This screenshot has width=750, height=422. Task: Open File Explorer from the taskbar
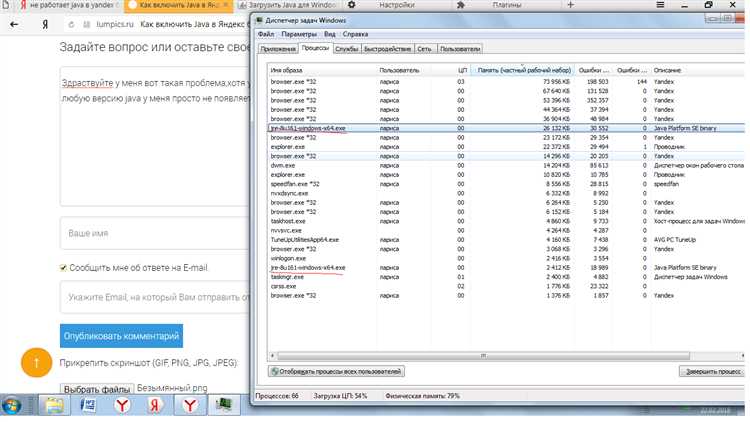pyautogui.click(x=55, y=406)
